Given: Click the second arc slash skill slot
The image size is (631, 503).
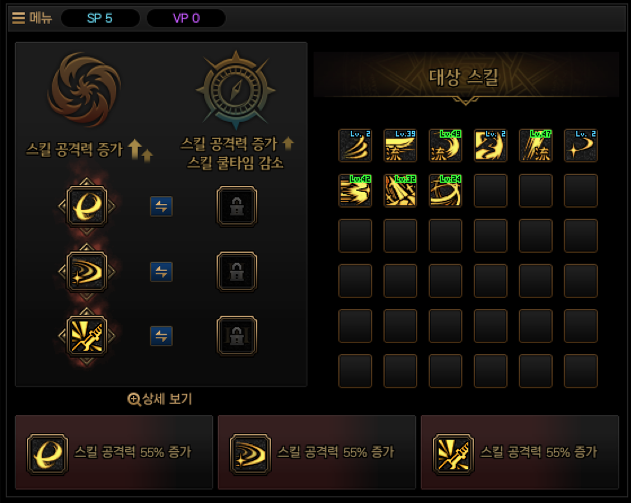Looking at the screenshot, I should pos(87,272).
